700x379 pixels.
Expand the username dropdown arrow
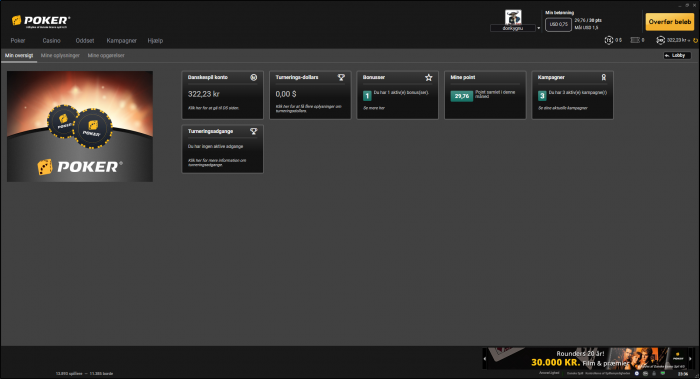click(538, 28)
